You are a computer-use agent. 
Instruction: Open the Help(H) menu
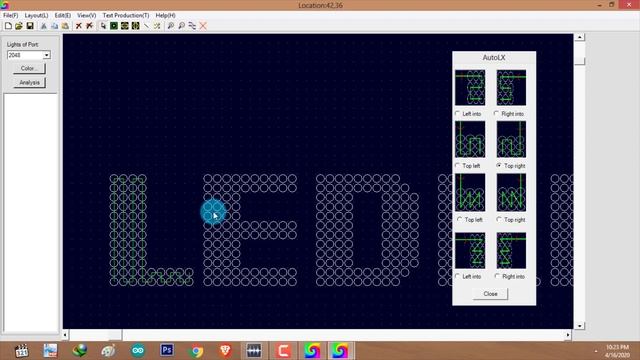click(x=165, y=15)
